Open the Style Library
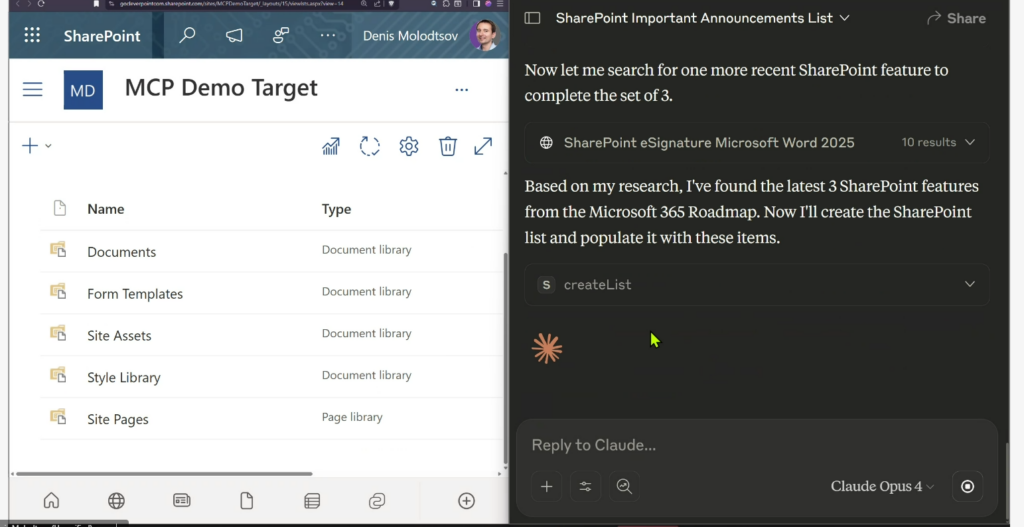This screenshot has width=1024, height=527. (124, 377)
